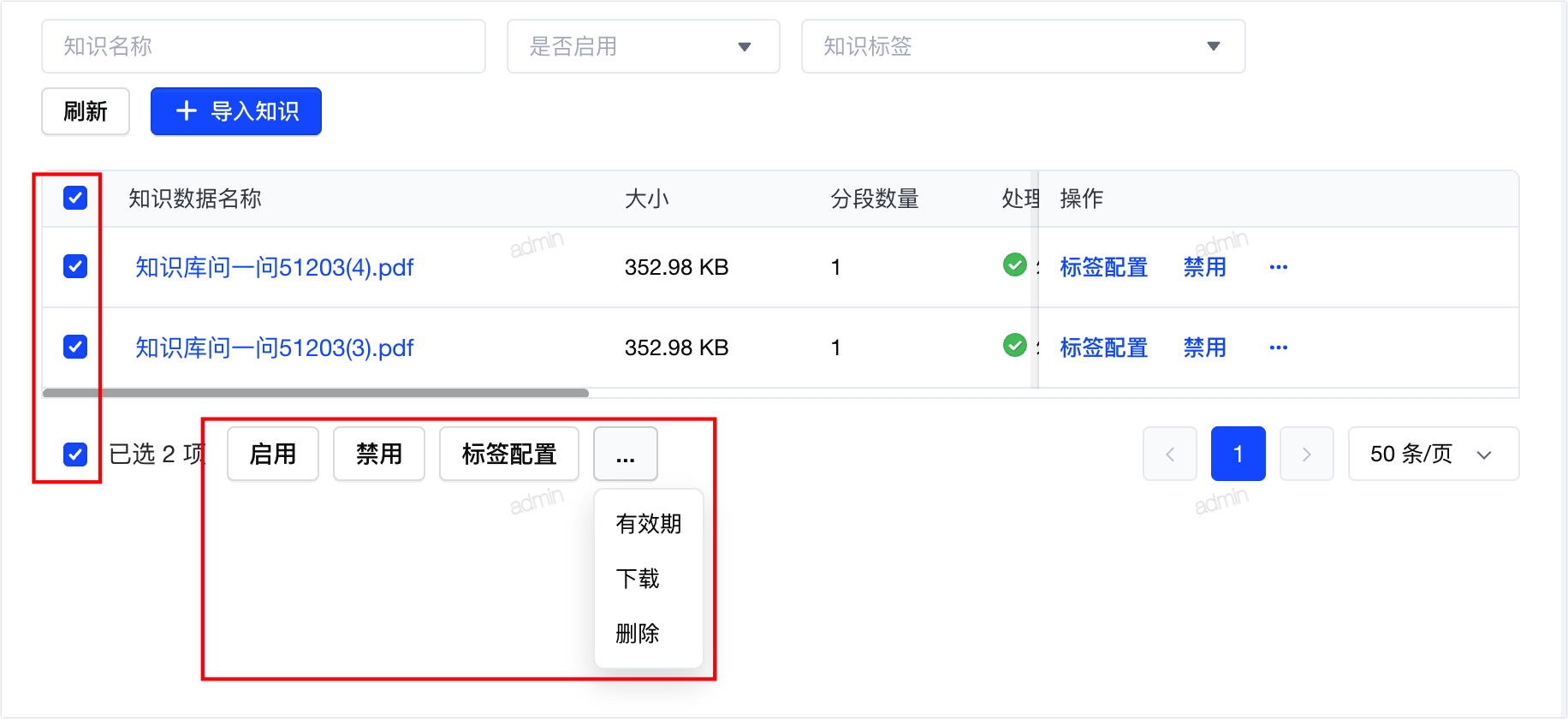Image resolution: width=1568 pixels, height=719 pixels.
Task: Open the 50 条/页 page size selector
Action: [x=1434, y=454]
